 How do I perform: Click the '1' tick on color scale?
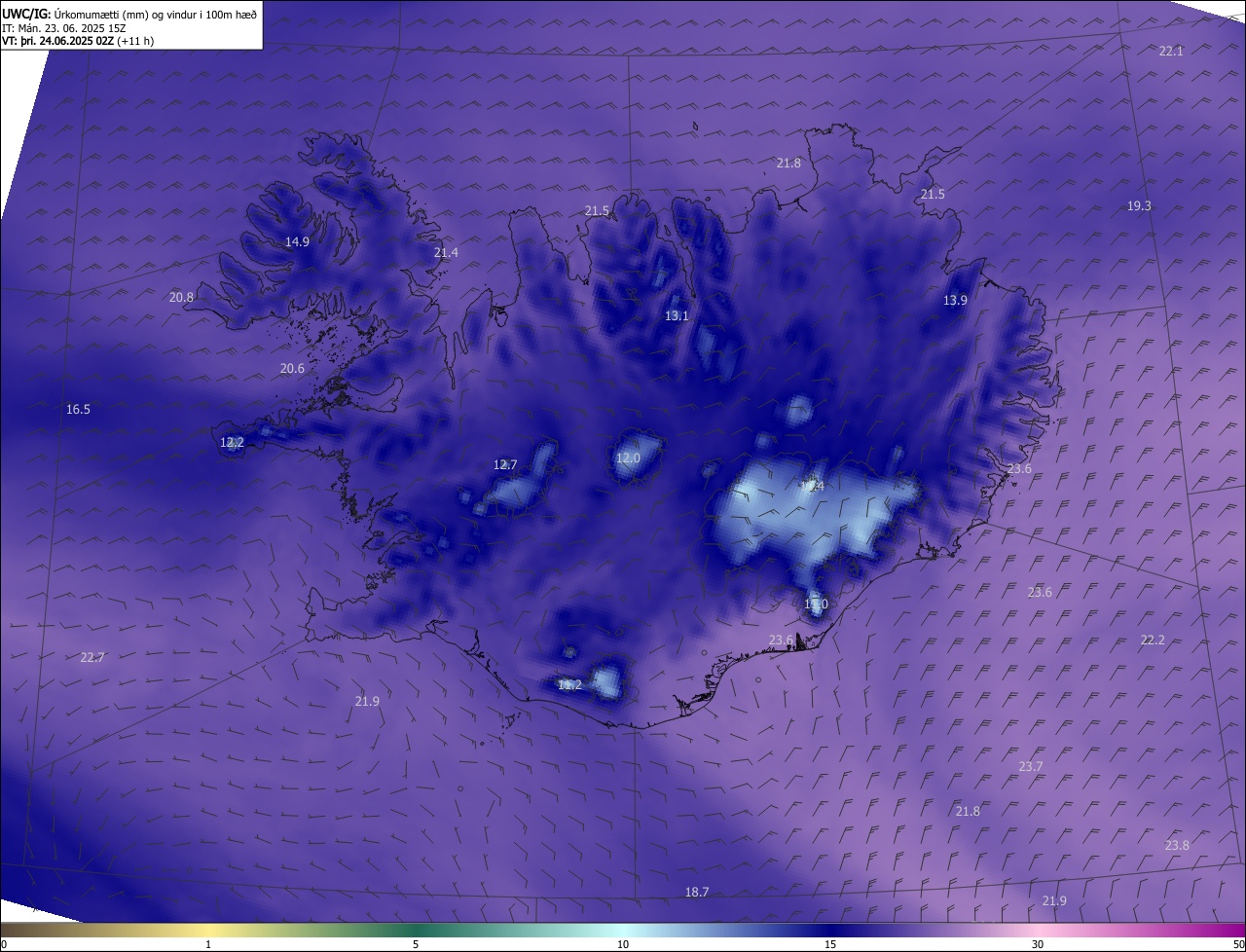[208, 945]
